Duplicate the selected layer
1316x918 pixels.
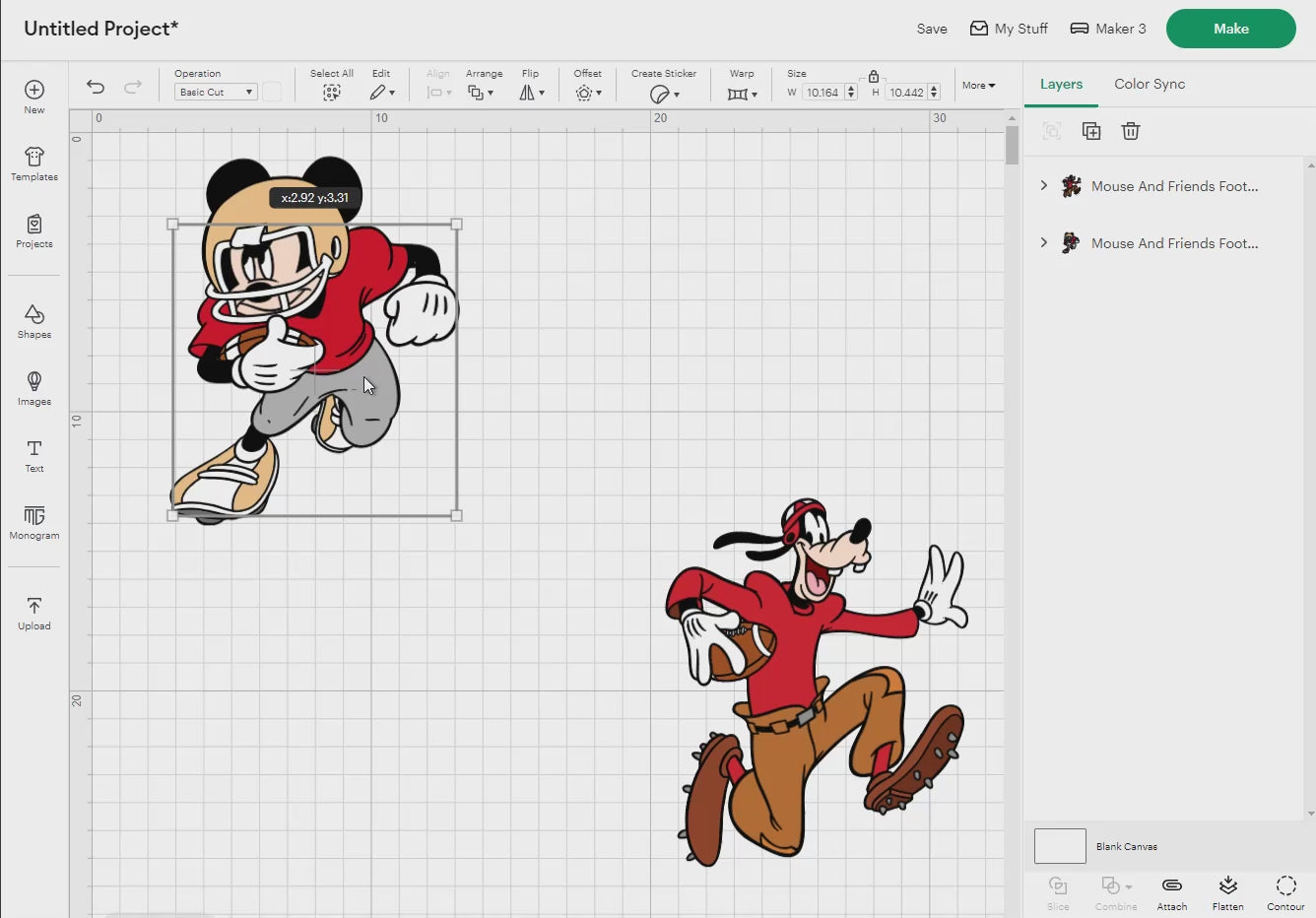pyautogui.click(x=1091, y=131)
